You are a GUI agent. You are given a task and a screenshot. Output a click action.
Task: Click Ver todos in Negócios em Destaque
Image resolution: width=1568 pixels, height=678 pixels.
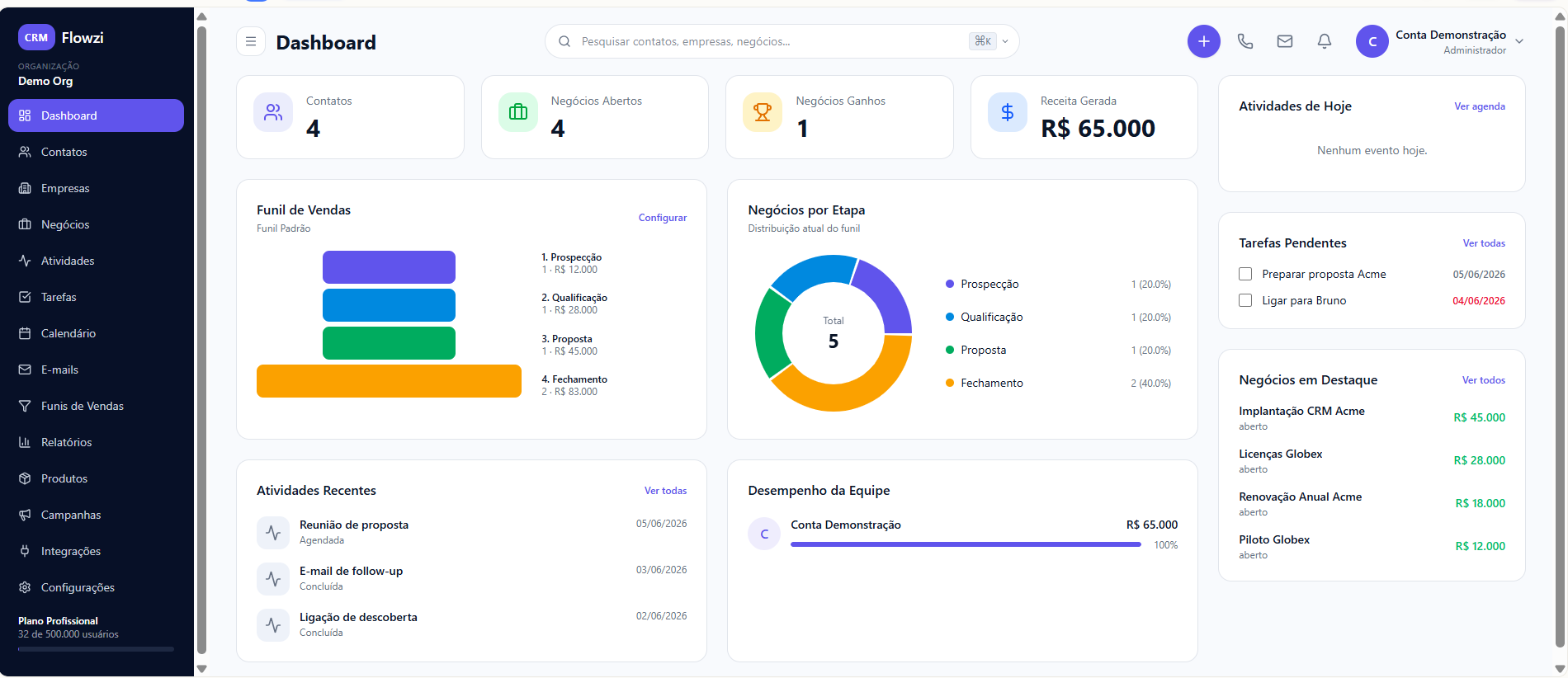point(1484,380)
